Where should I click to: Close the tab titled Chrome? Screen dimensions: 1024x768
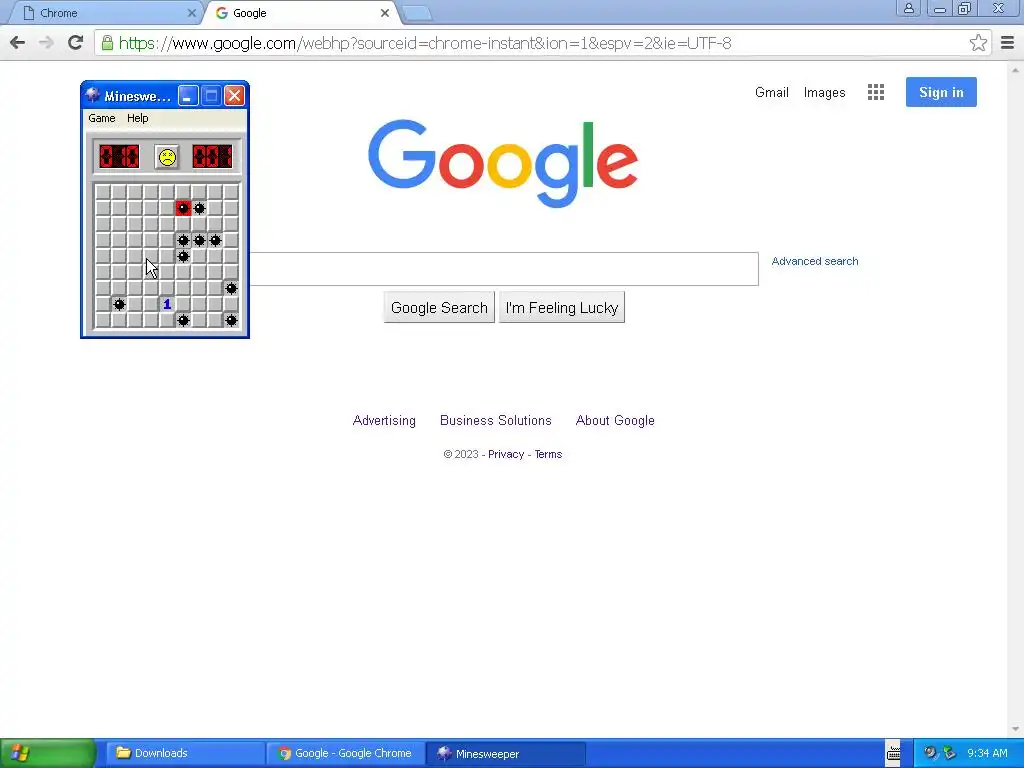click(191, 13)
